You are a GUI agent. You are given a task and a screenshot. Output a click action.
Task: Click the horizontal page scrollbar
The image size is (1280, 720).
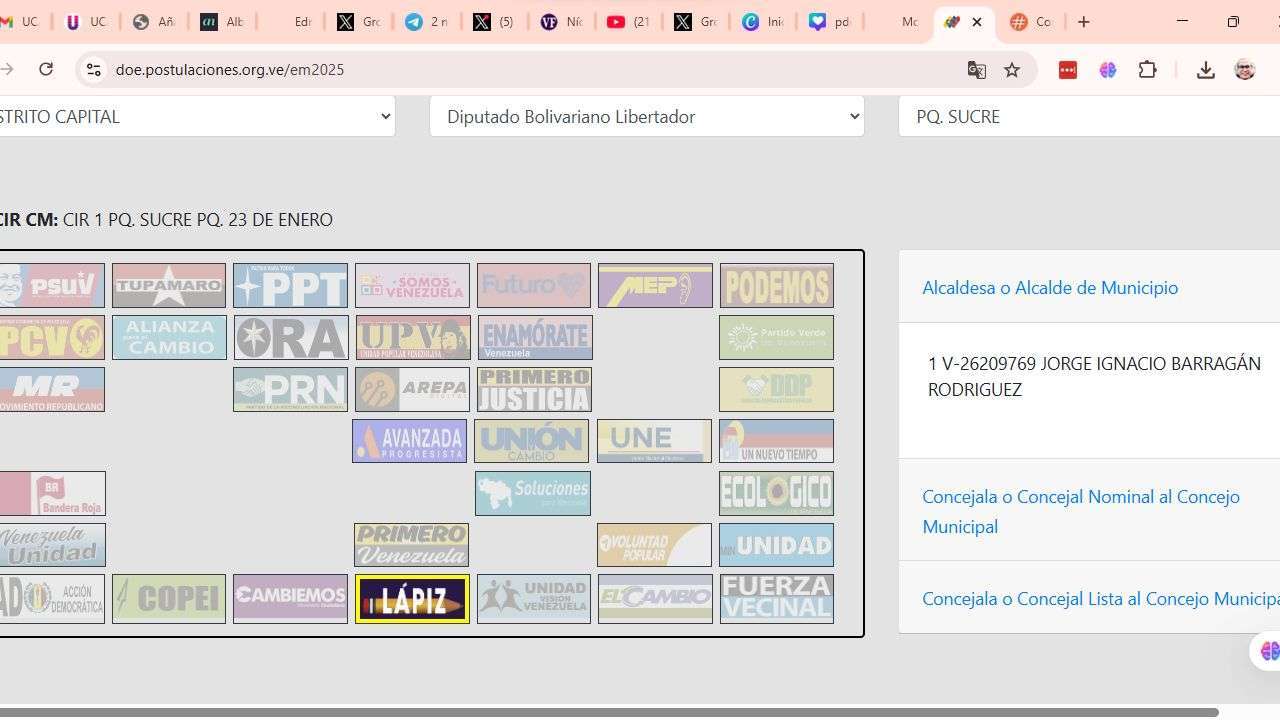[609, 712]
